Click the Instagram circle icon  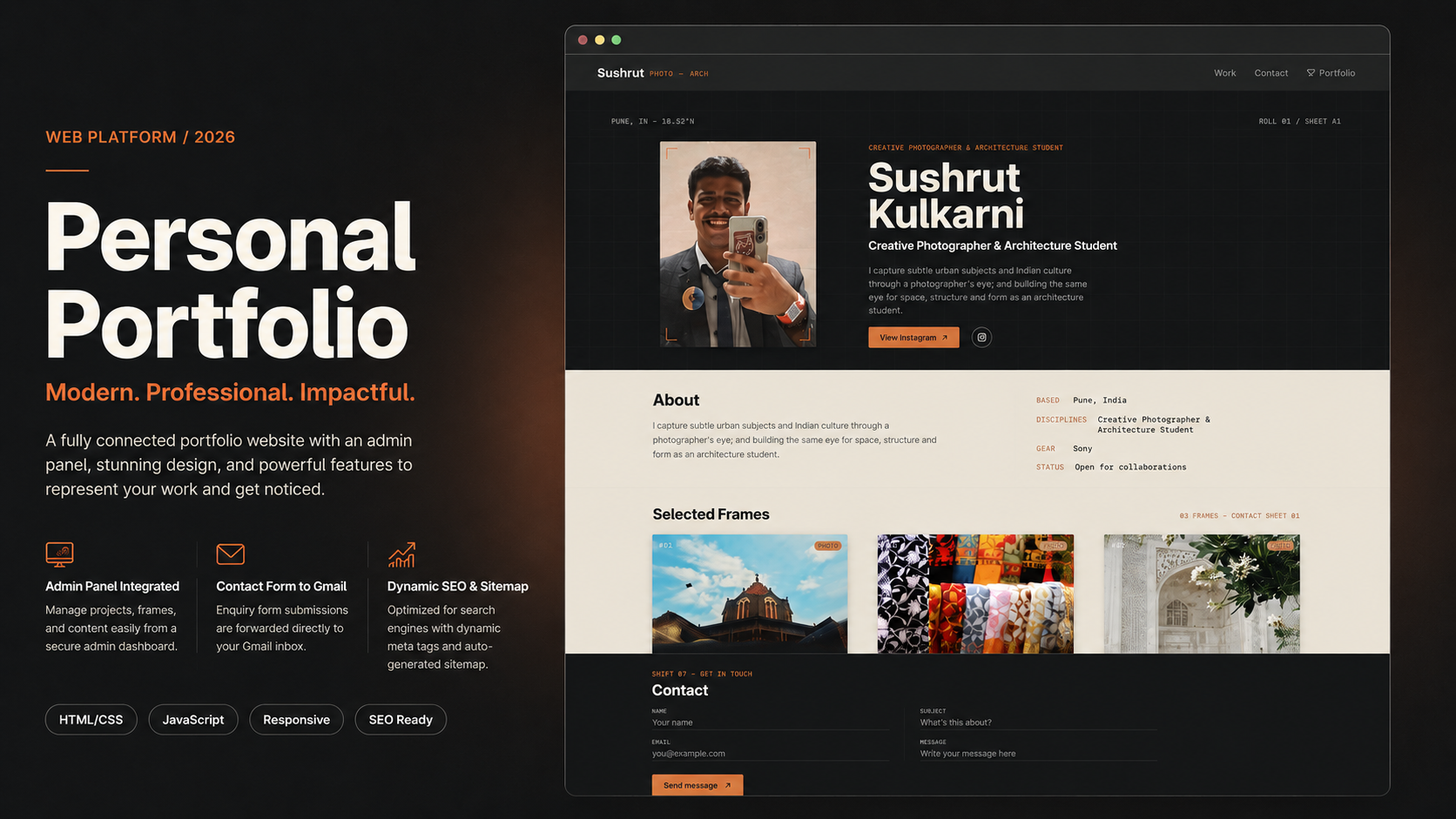click(981, 338)
